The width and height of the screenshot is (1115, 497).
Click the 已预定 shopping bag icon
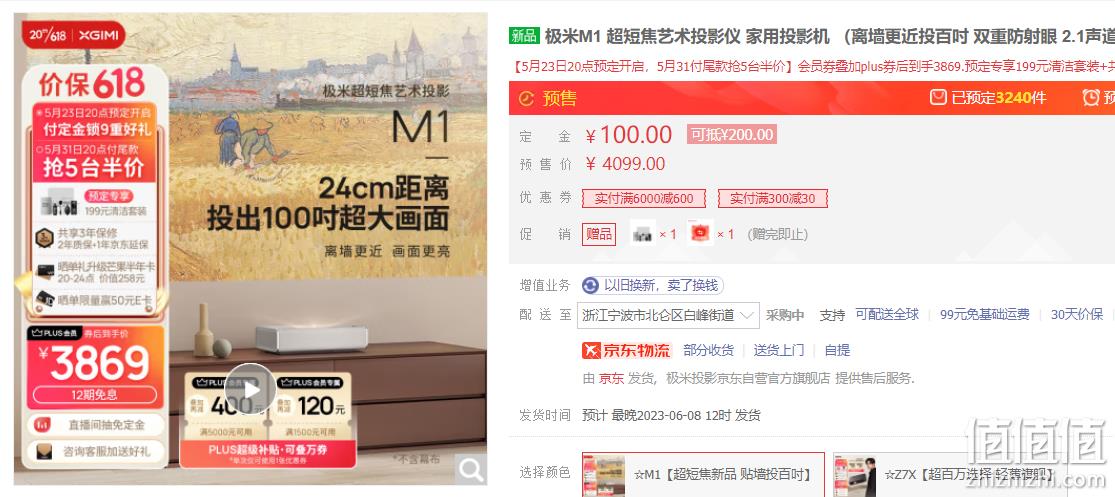pyautogui.click(x=938, y=97)
